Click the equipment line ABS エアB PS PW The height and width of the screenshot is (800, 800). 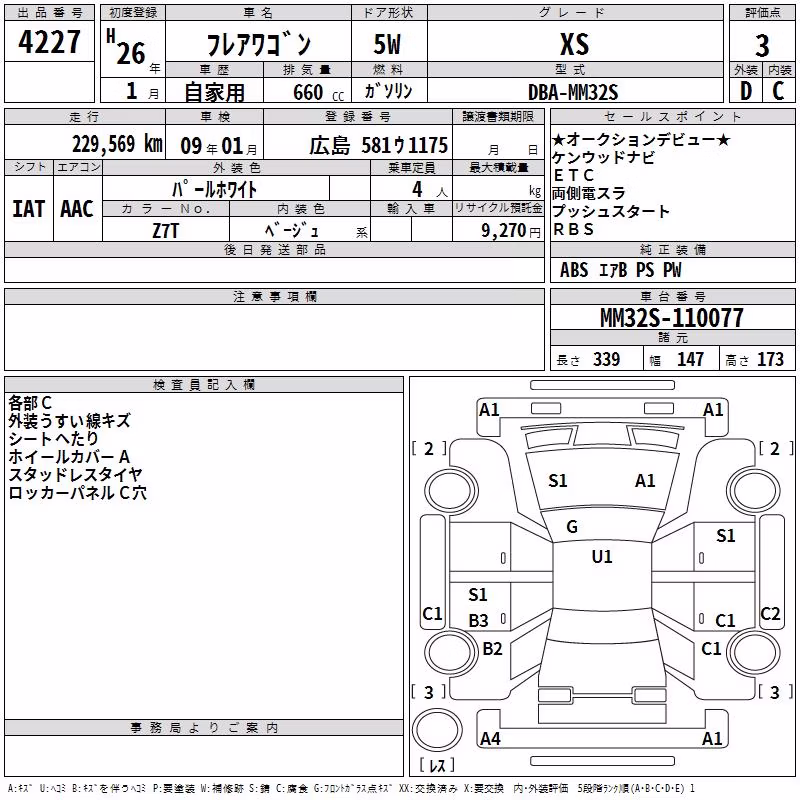pyautogui.click(x=620, y=270)
